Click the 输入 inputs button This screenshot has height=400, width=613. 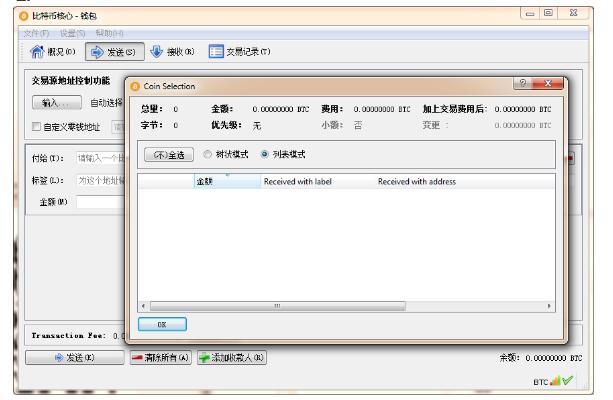tap(57, 103)
